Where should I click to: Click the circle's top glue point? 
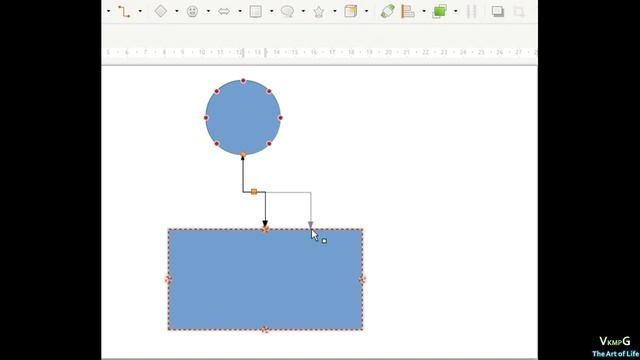click(243, 81)
